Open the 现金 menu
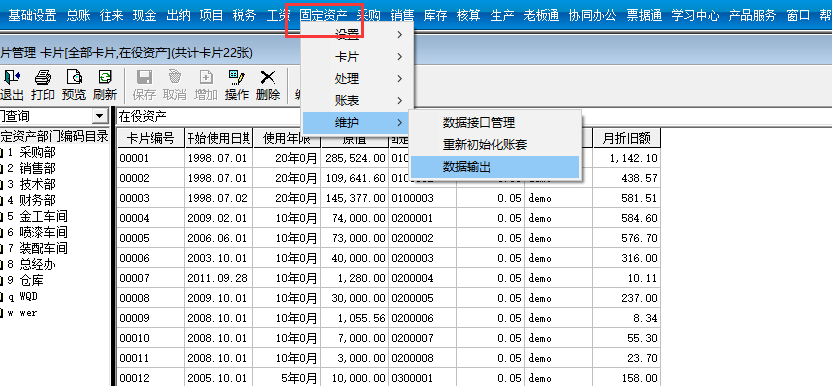 145,15
